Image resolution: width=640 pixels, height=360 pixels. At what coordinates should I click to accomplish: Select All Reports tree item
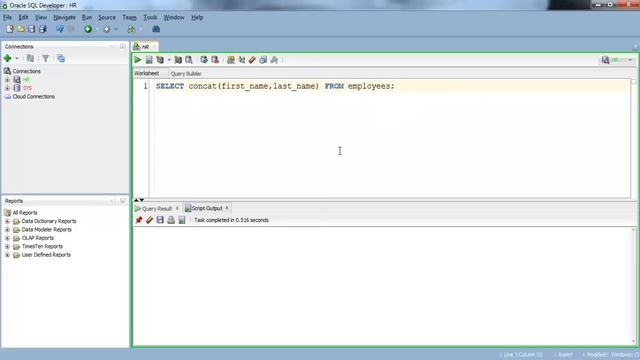tap(25, 213)
